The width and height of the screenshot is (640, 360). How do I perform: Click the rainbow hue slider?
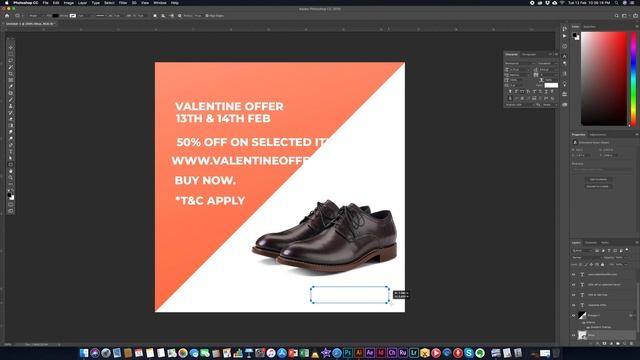point(633,78)
